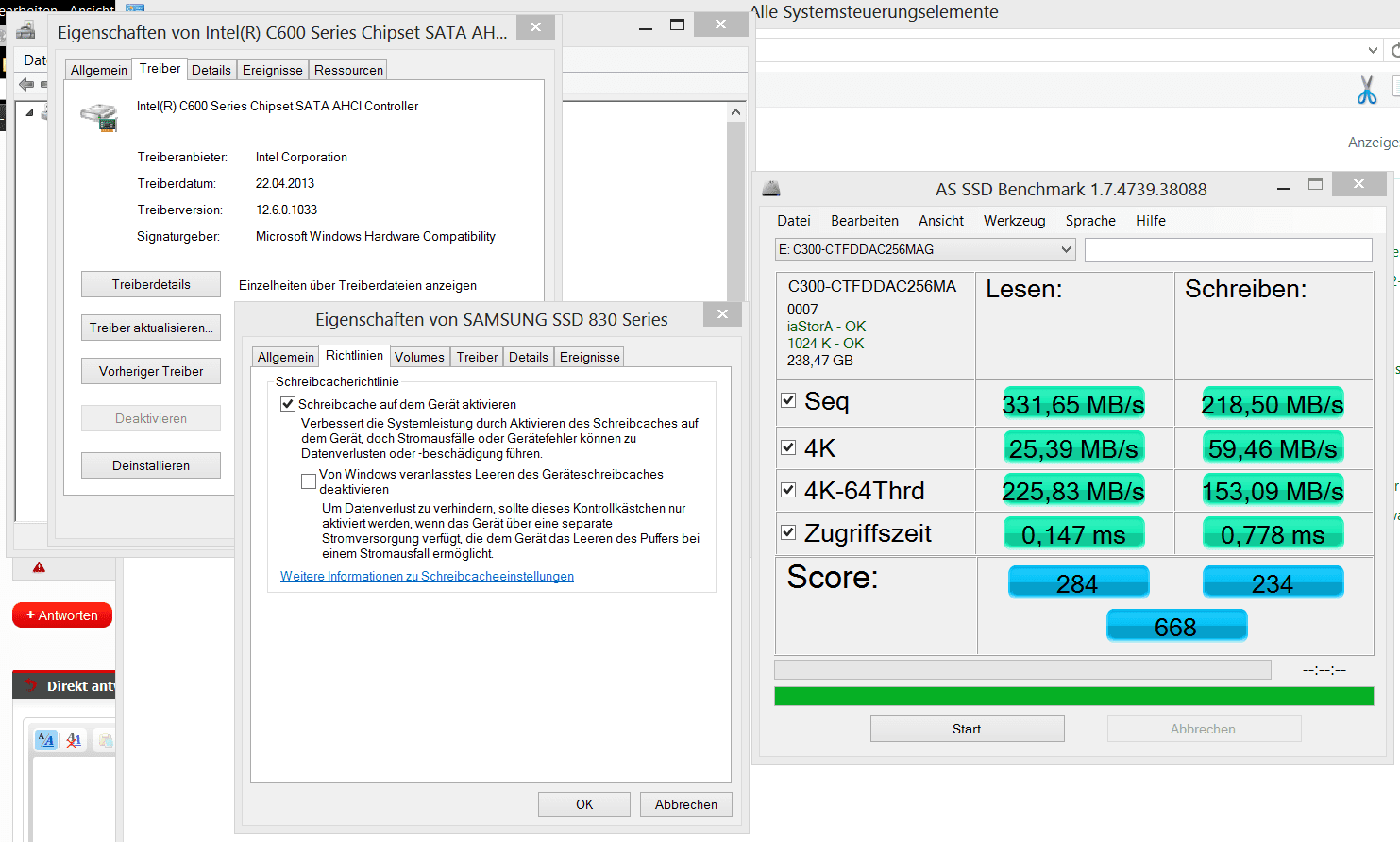Start the AS SSD benchmark run
This screenshot has height=842, width=1400.
coord(967,729)
